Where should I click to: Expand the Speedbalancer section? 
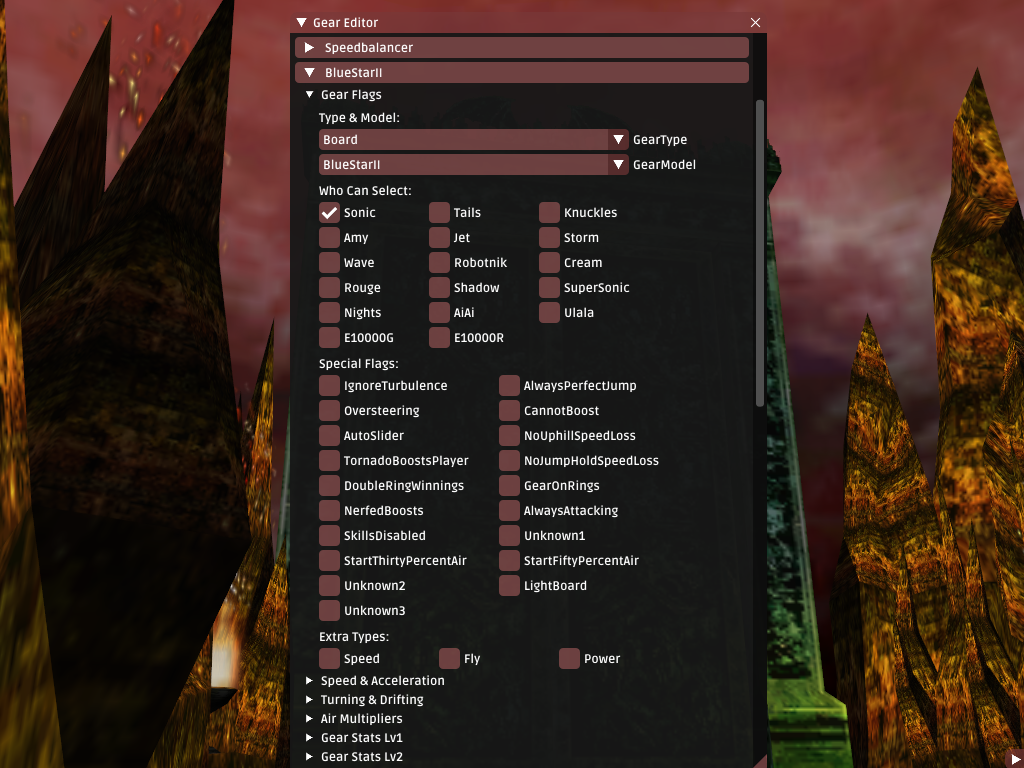tap(522, 48)
